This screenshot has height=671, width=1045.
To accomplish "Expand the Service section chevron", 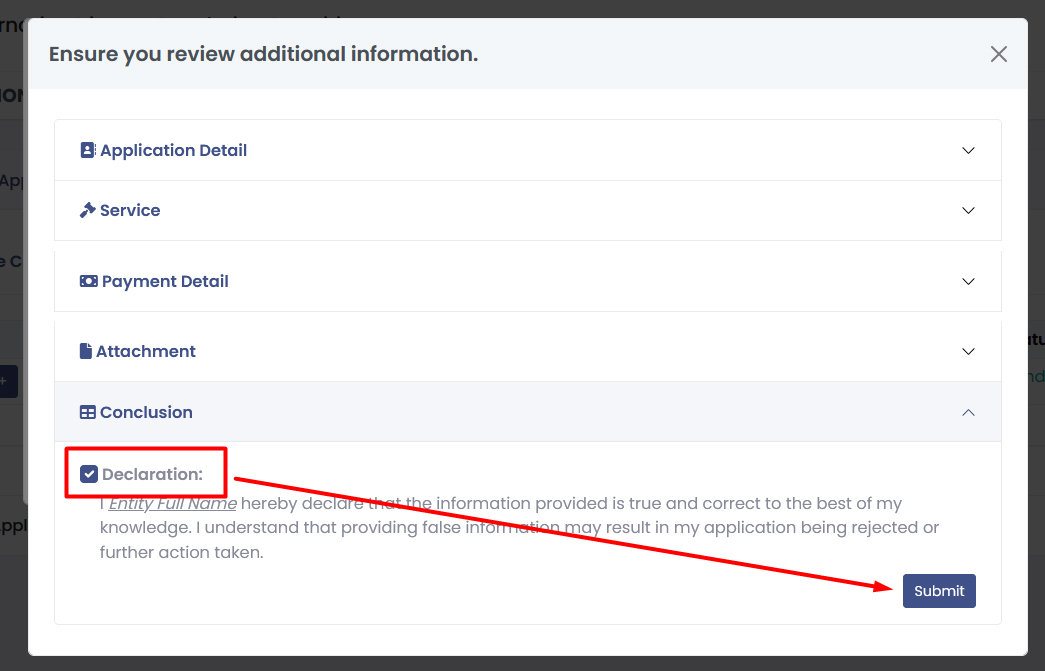I will click(x=967, y=210).
